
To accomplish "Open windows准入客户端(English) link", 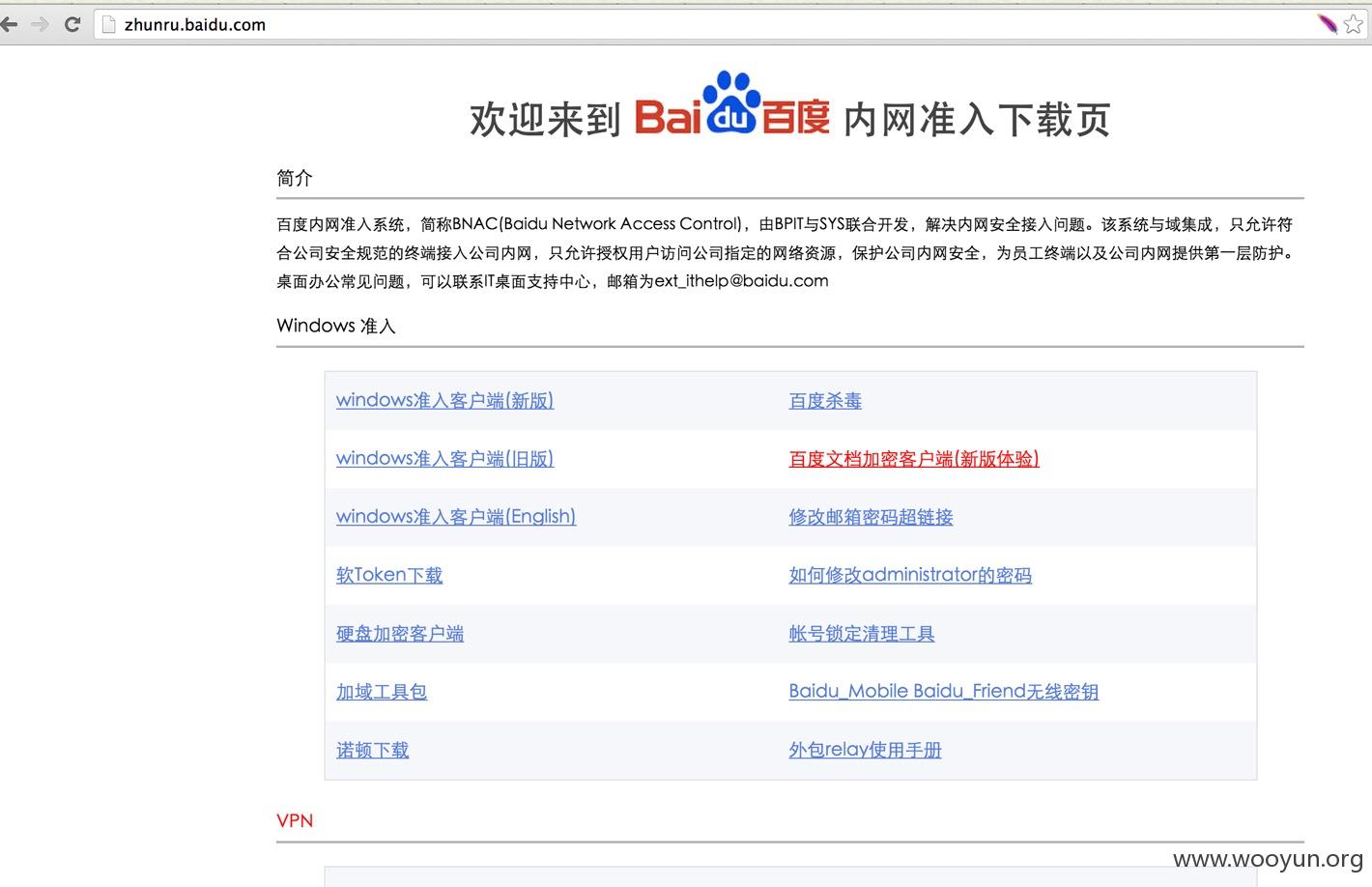I will point(456,516).
